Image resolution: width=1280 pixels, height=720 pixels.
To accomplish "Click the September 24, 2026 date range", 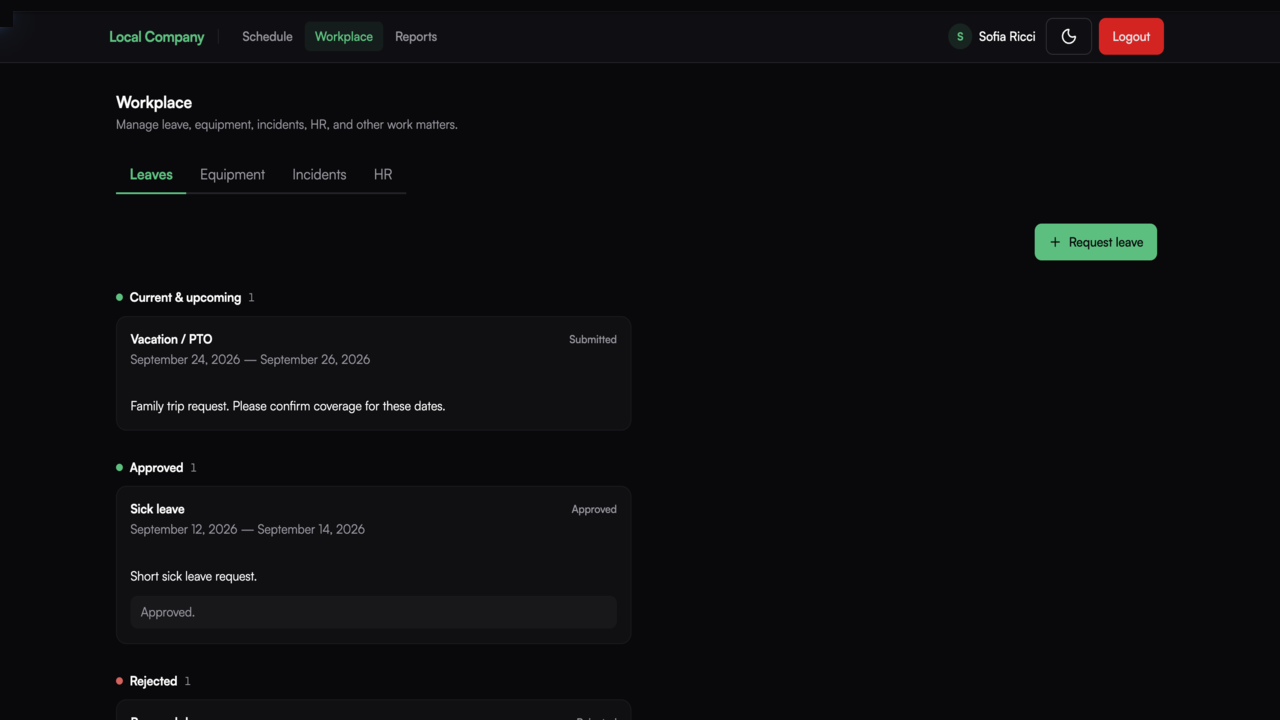I will 250,359.
